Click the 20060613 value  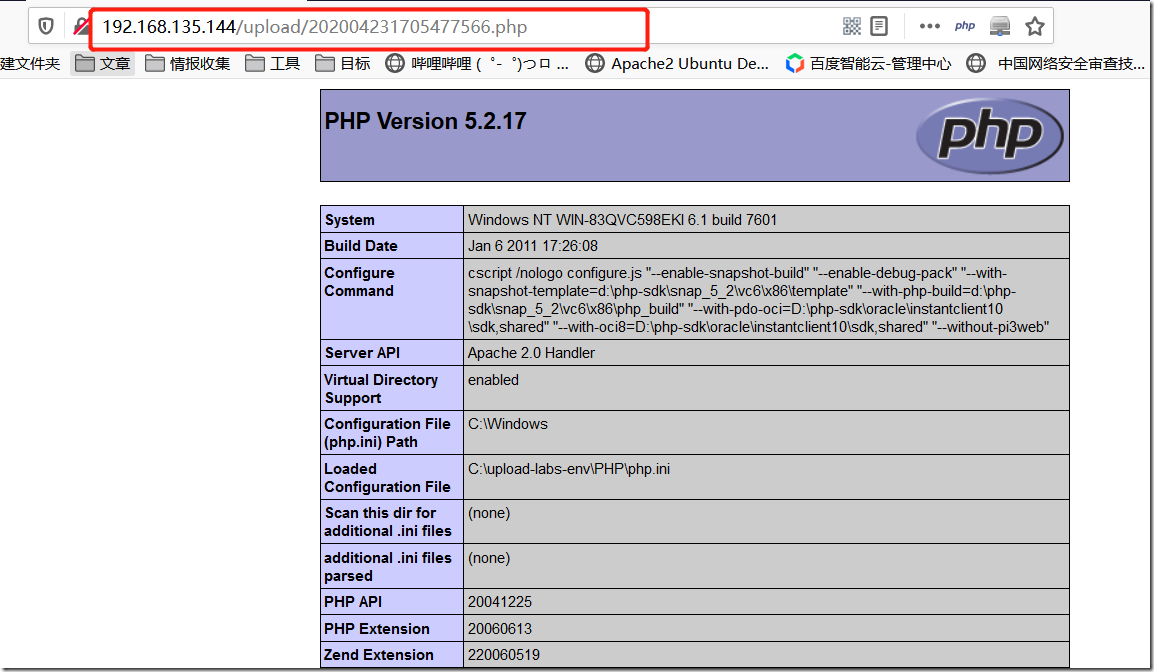pyautogui.click(x=500, y=629)
